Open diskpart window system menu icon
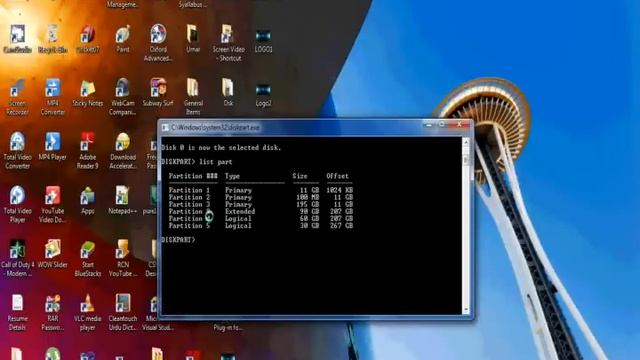This screenshot has width=640, height=360. coord(165,128)
